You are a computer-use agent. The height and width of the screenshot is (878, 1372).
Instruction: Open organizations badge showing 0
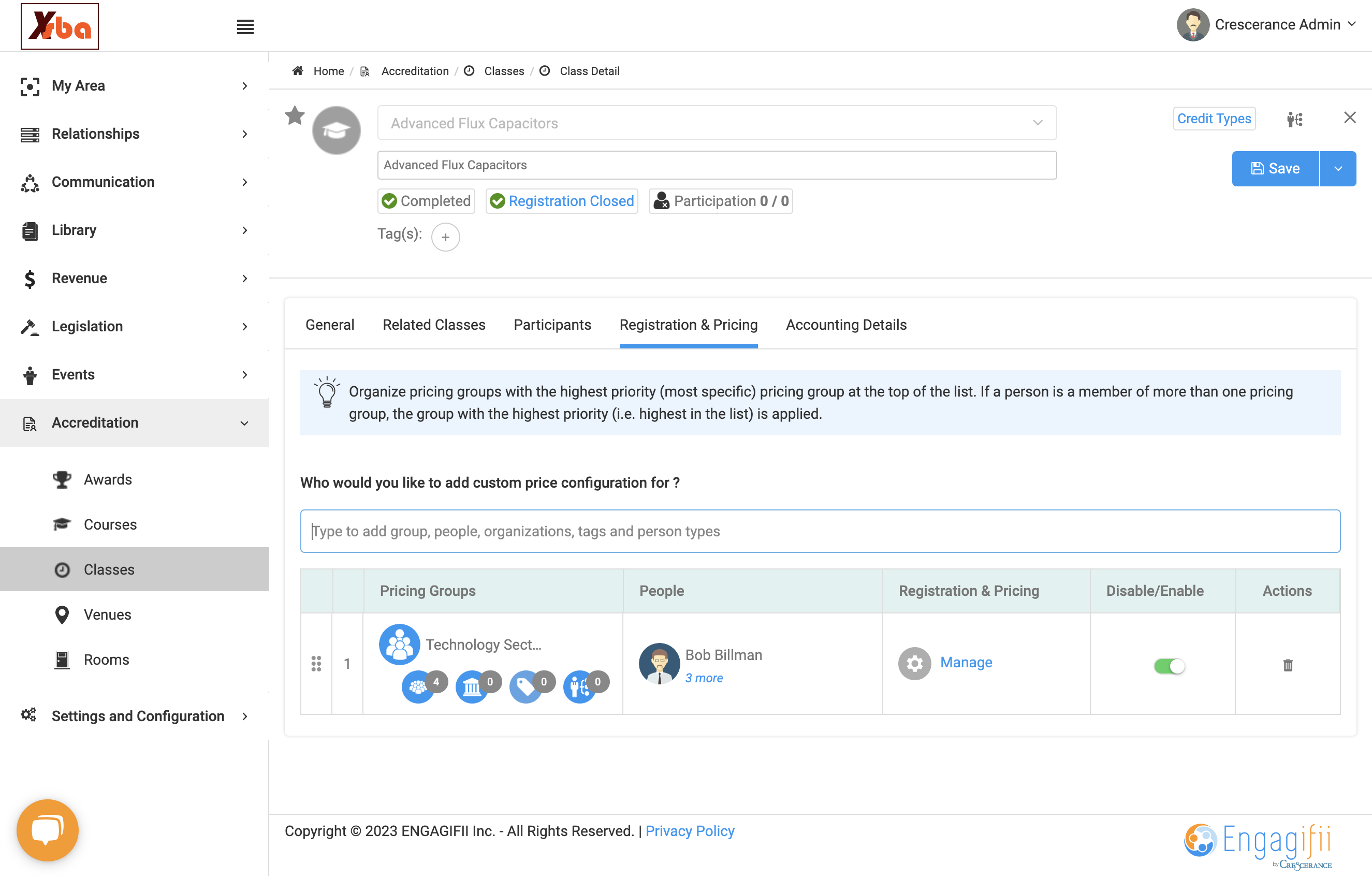478,686
